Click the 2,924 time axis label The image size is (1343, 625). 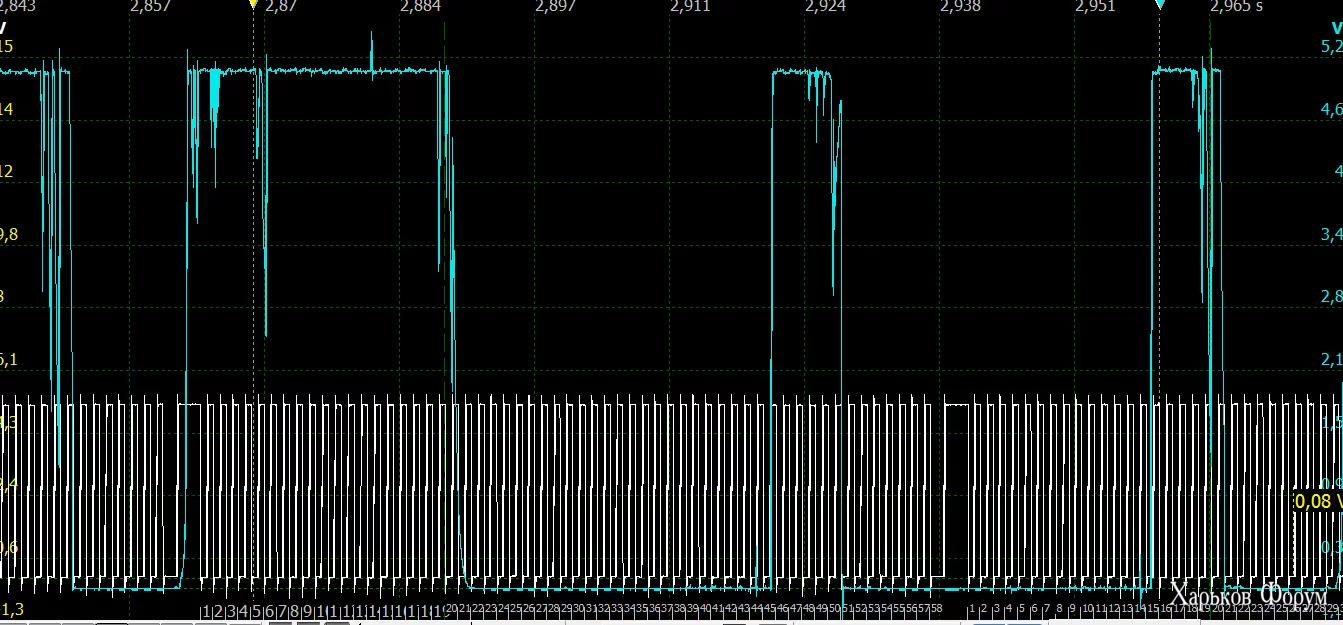pos(825,6)
